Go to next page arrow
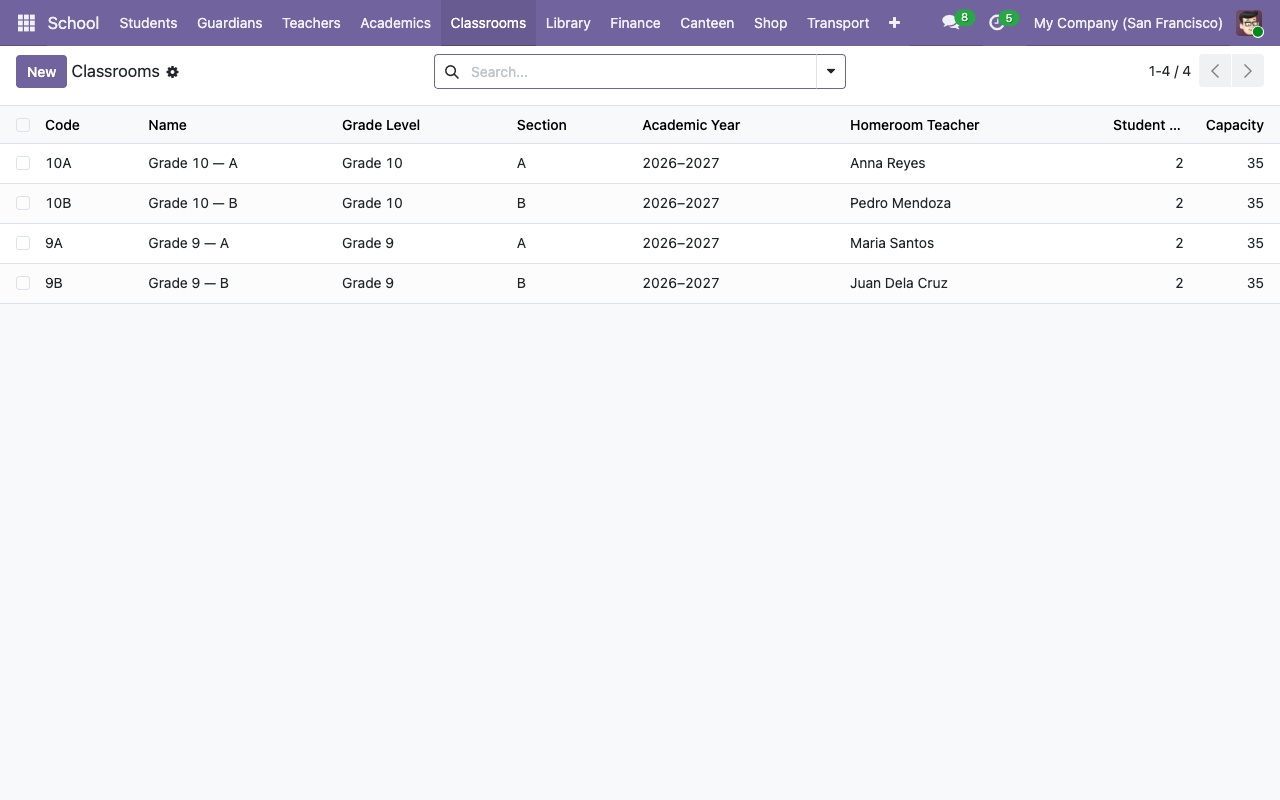This screenshot has height=800, width=1280. pyautogui.click(x=1247, y=71)
